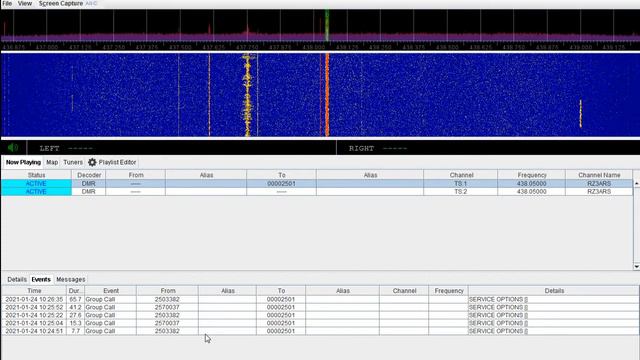
Task: Click the scroll up arrow of channel table
Action: [636, 183]
